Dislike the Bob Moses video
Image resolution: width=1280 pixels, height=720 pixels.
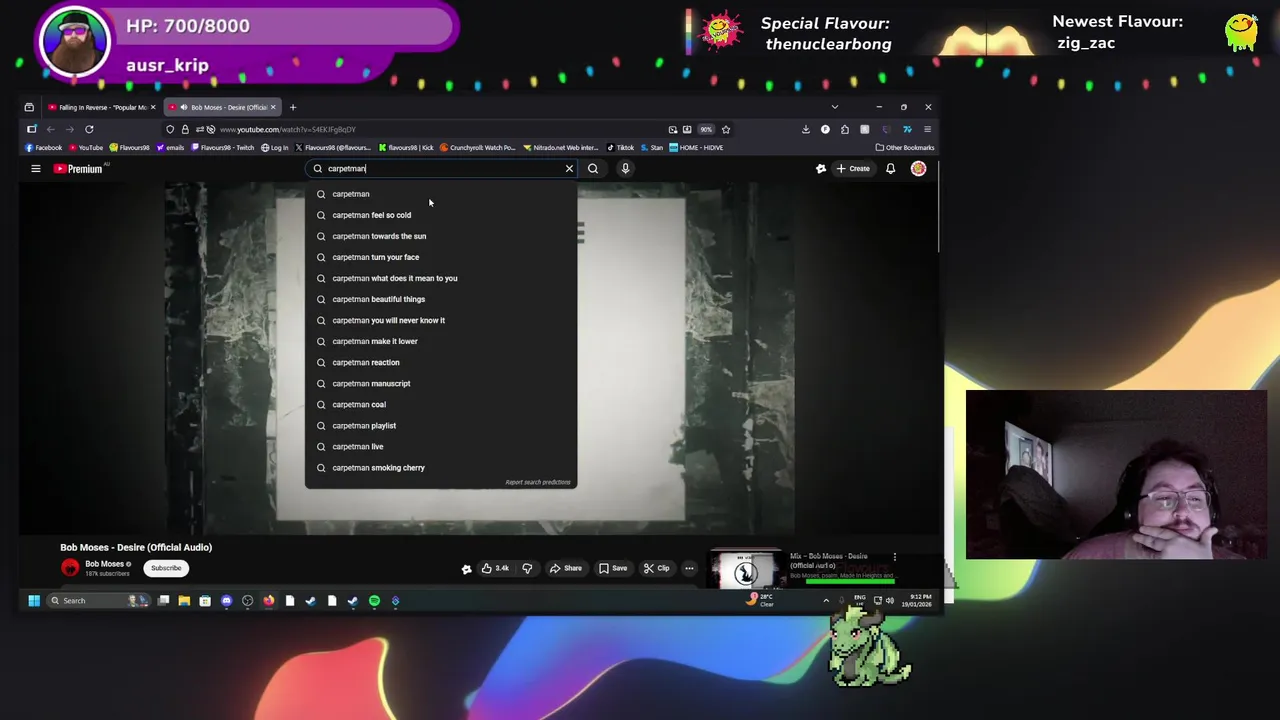pyautogui.click(x=527, y=568)
